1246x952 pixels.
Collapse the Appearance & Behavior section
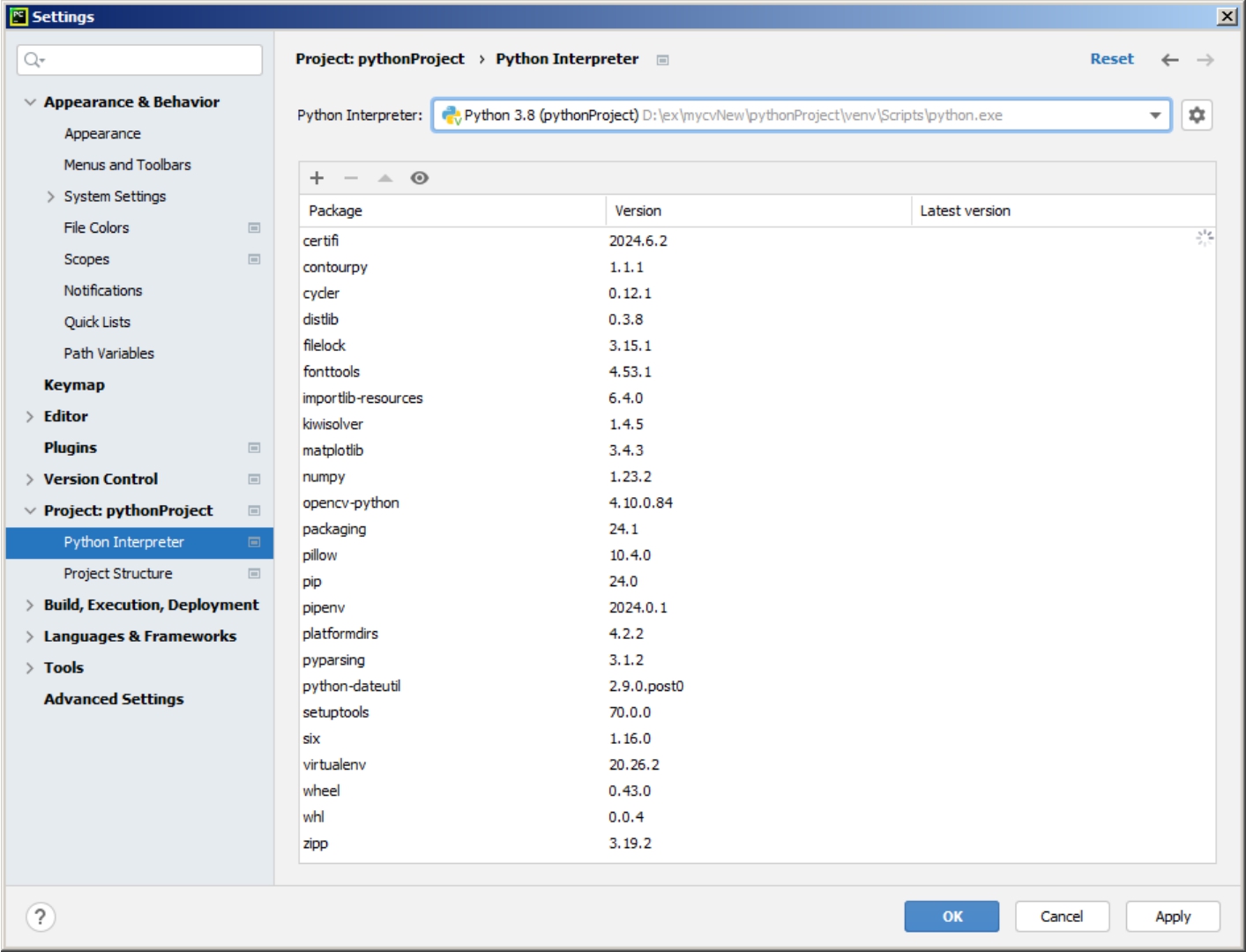coord(30,102)
